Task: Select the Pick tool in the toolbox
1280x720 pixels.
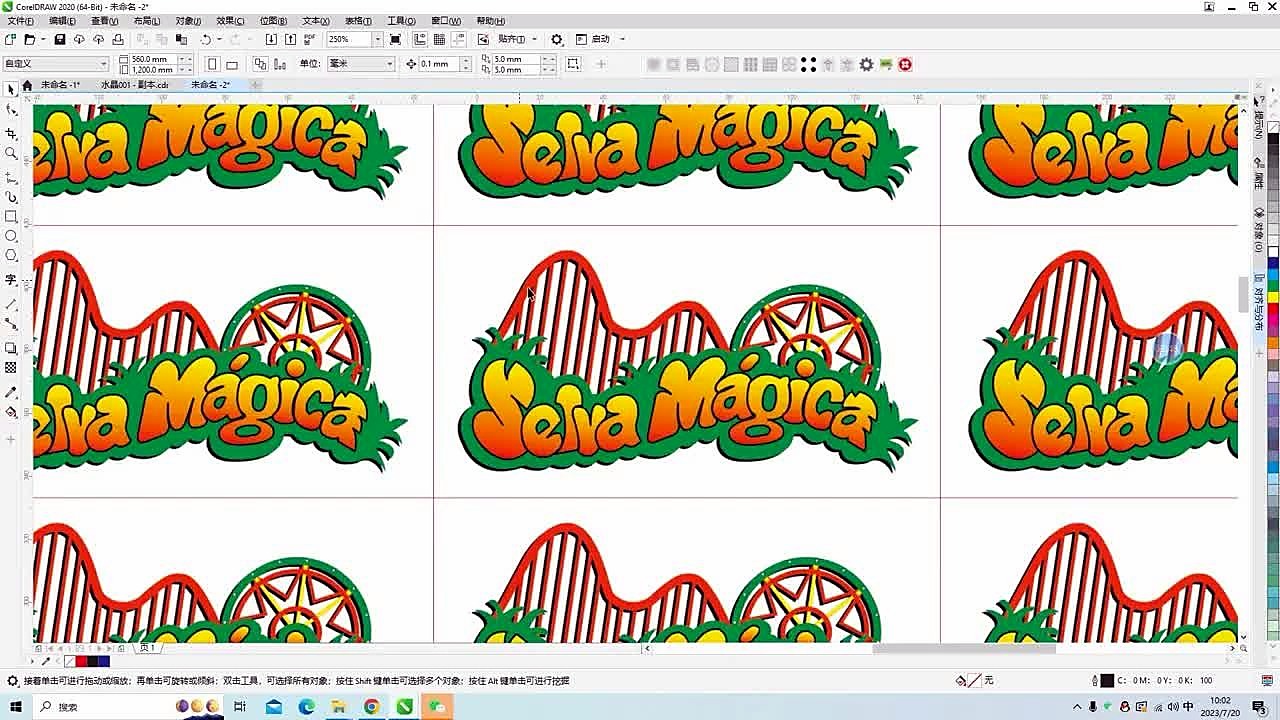Action: 11,90
